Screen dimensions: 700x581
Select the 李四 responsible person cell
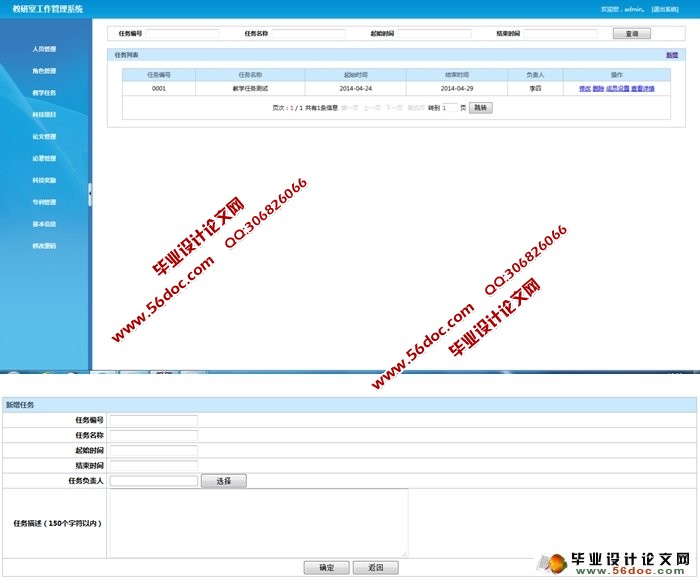535,88
